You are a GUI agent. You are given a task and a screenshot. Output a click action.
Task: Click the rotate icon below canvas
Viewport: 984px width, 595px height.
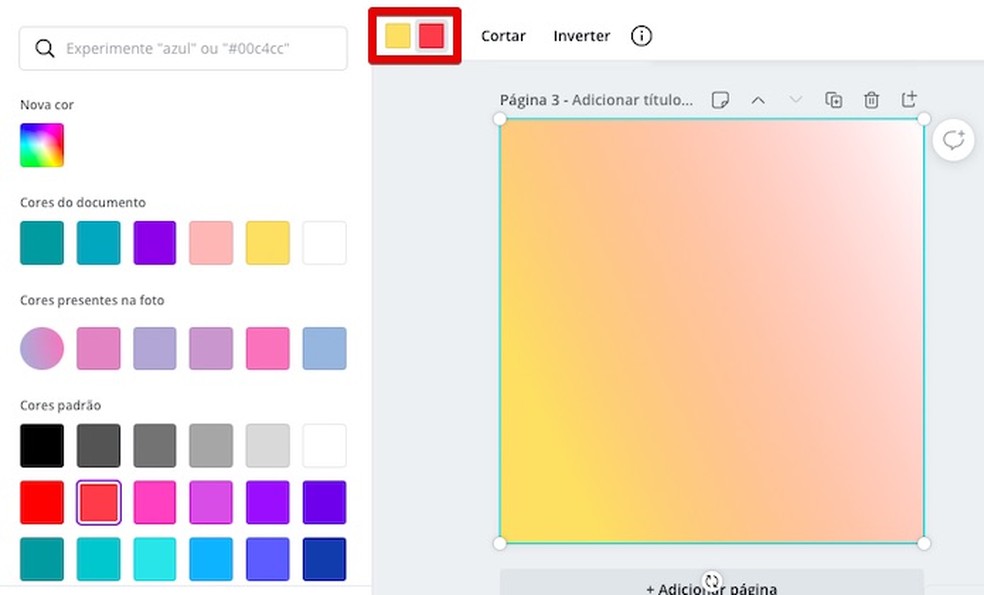[712, 581]
